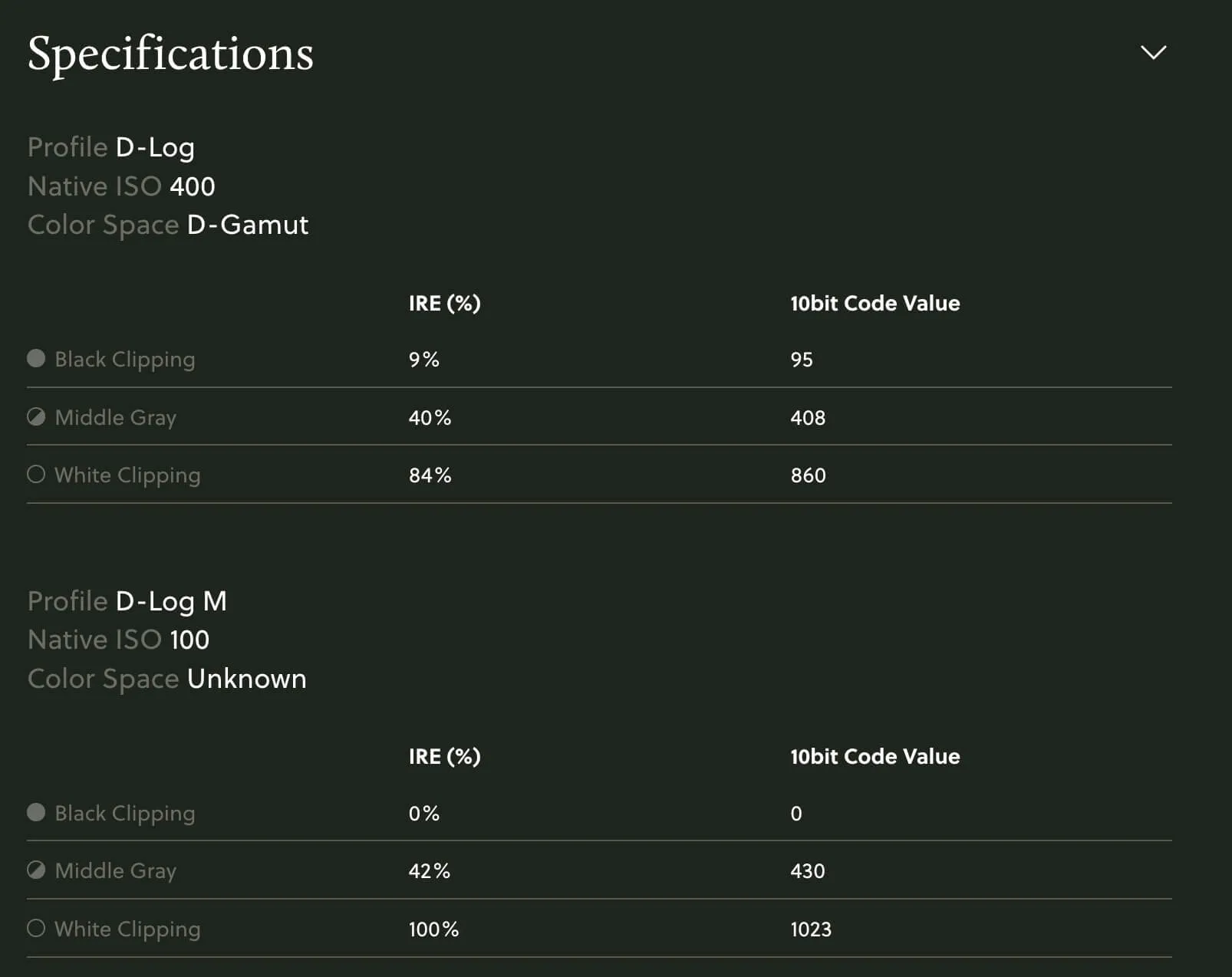The image size is (1232, 977).
Task: Click the Black Clipping filled circle icon under D-Log
Action: (36, 358)
